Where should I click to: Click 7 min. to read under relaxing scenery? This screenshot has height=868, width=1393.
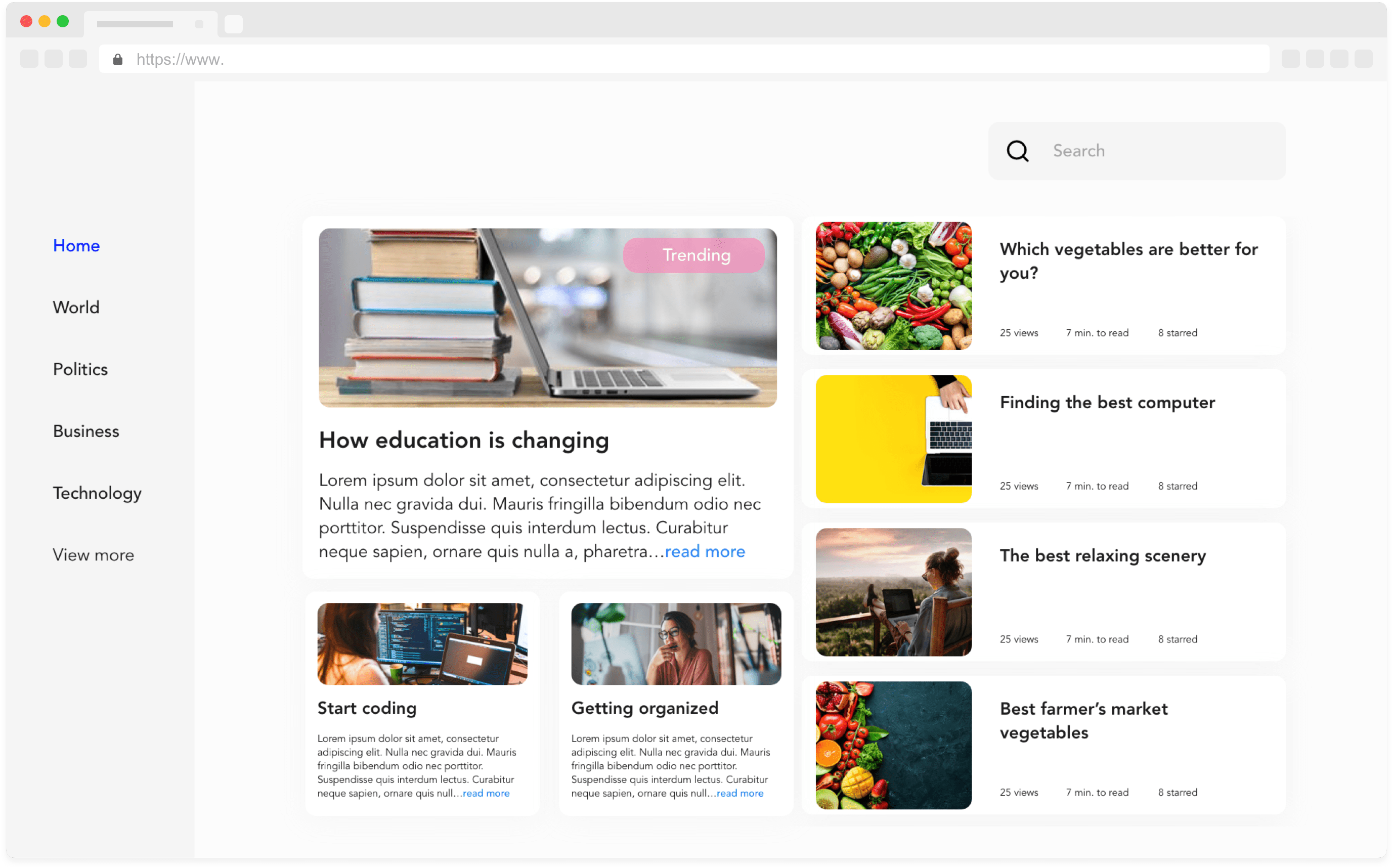pyautogui.click(x=1097, y=639)
